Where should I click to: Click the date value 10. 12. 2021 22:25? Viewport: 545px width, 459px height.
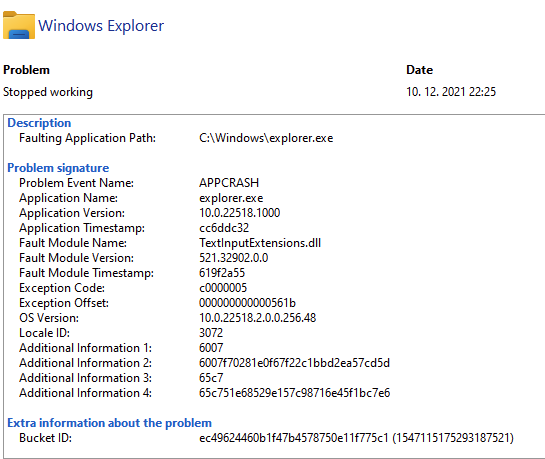[x=451, y=92]
